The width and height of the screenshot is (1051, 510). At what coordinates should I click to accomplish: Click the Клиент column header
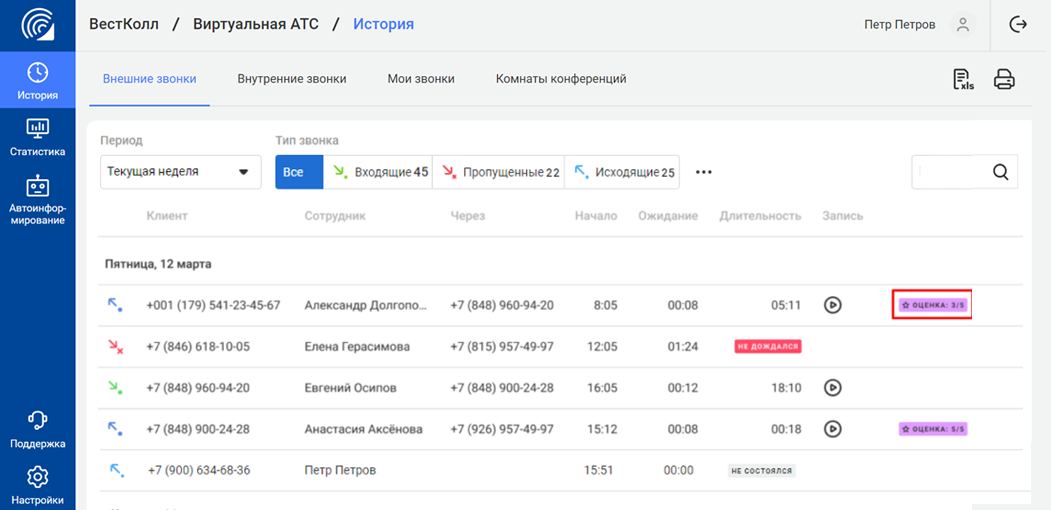click(x=167, y=216)
